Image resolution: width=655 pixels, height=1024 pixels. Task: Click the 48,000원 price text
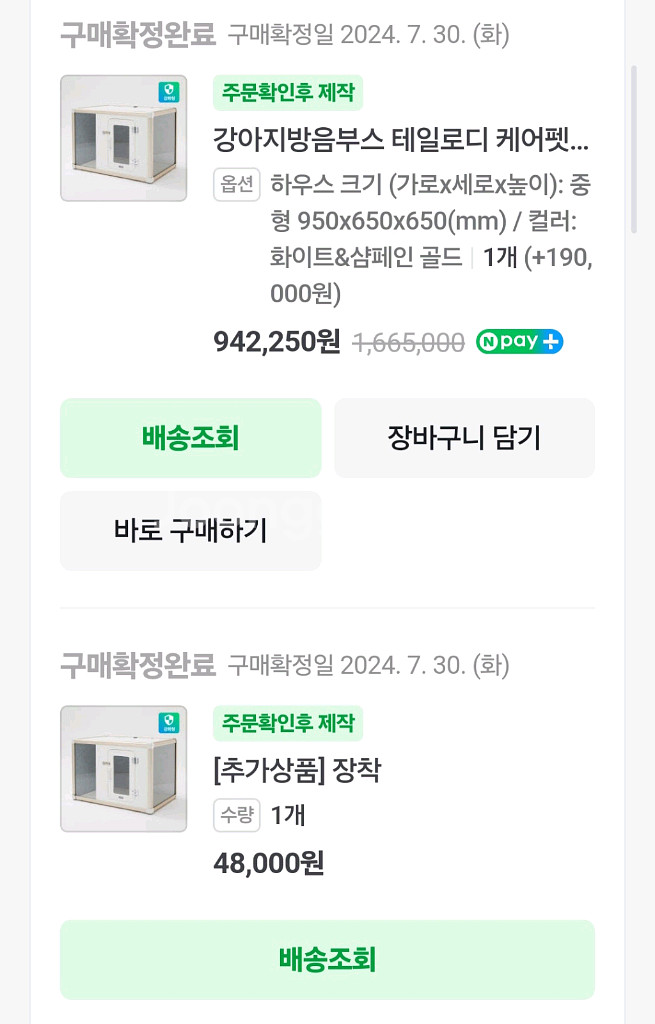click(x=269, y=863)
